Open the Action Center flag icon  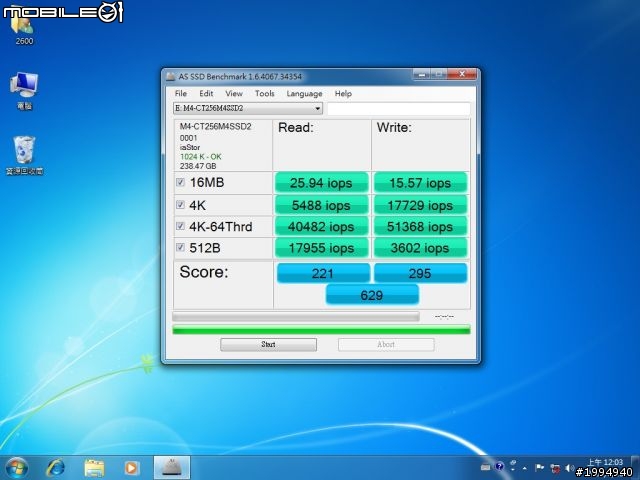539,467
